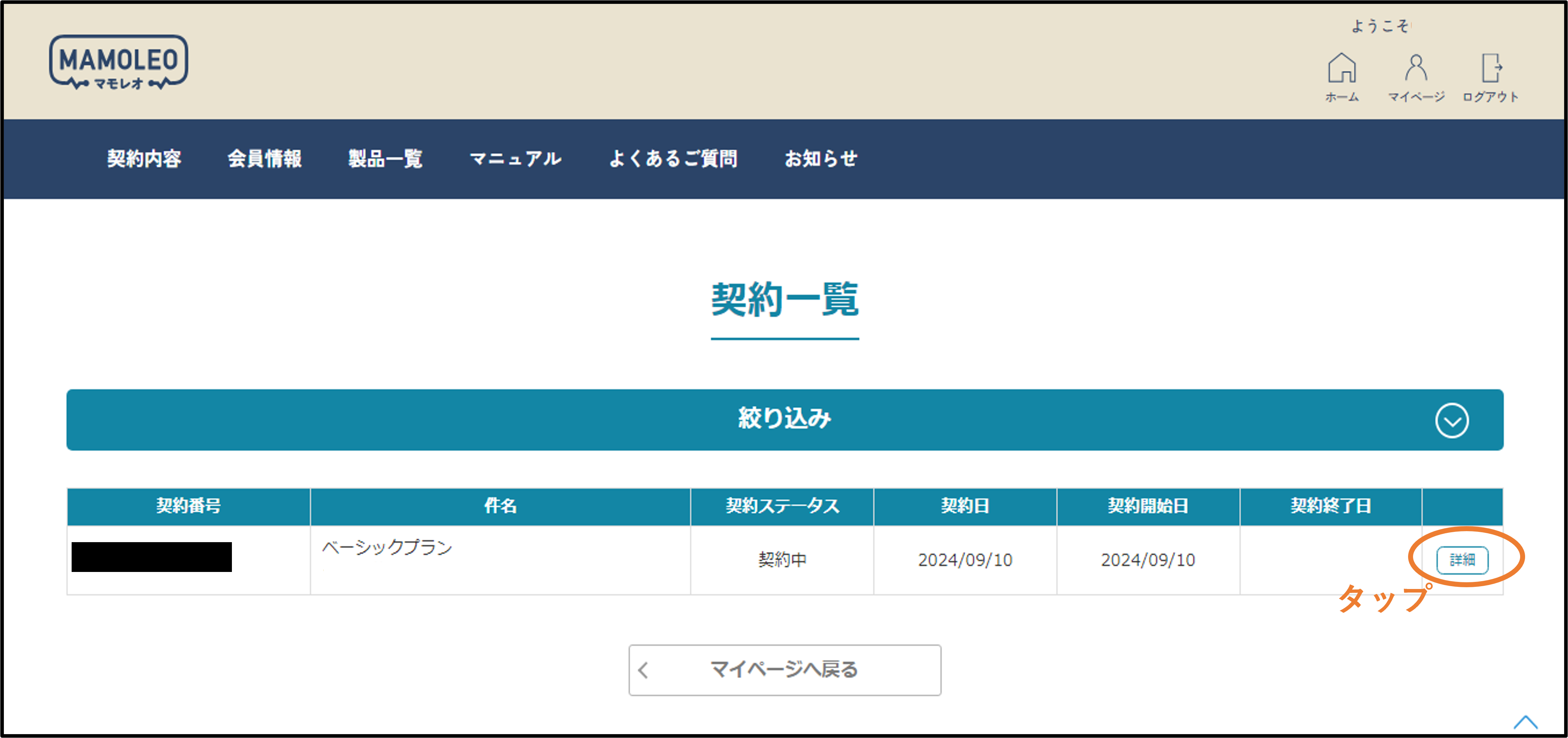The image size is (1568, 738).
Task: Go to the Home icon
Action: pos(1341,68)
